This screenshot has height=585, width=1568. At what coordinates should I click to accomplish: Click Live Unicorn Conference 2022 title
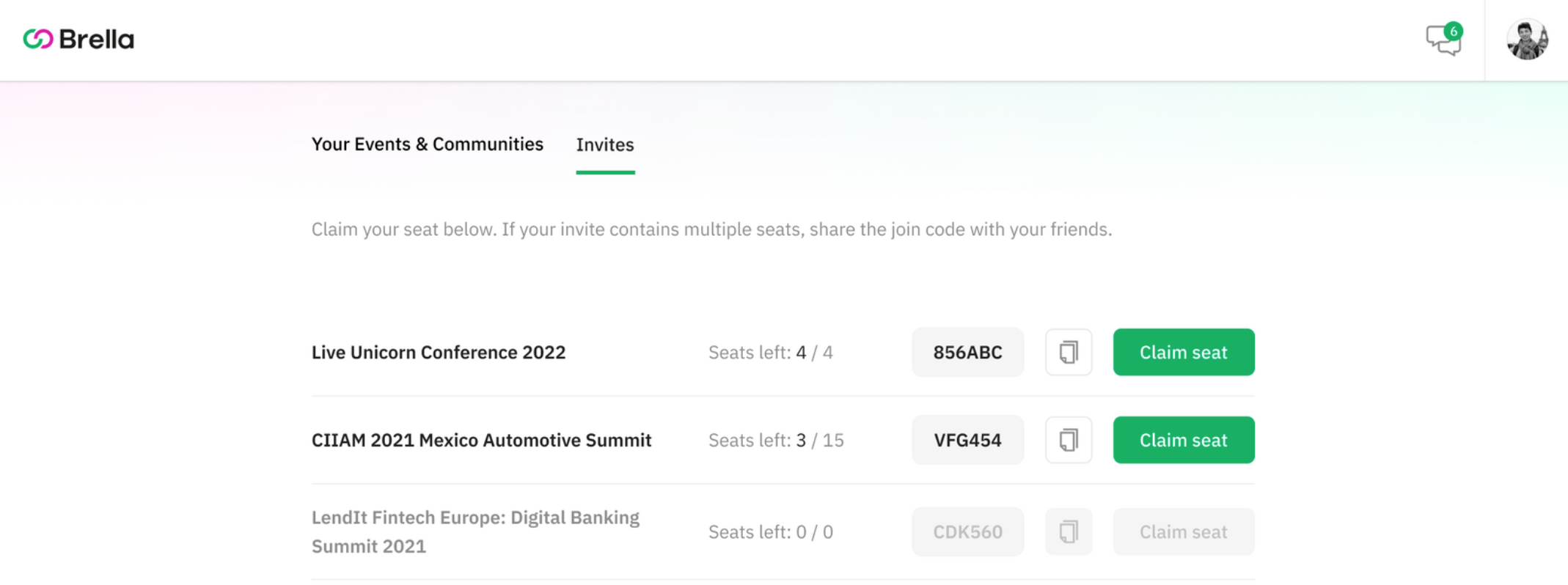(x=439, y=353)
